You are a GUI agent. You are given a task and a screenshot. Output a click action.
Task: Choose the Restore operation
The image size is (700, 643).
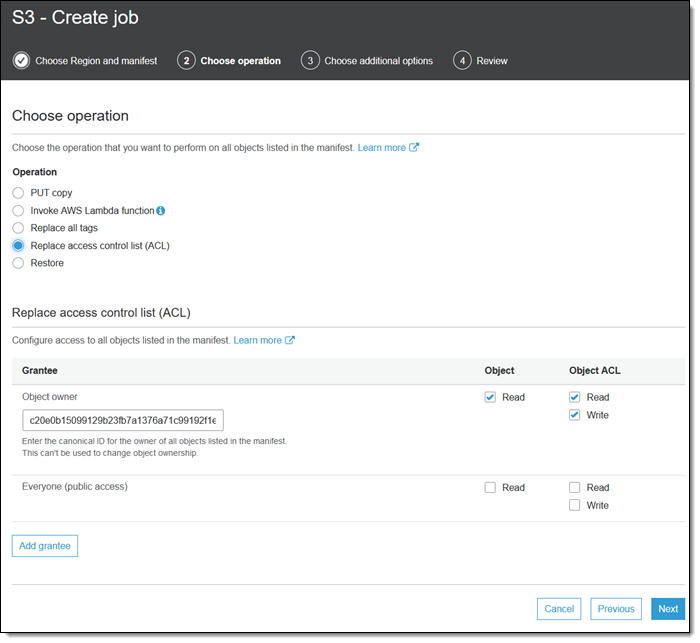click(18, 263)
